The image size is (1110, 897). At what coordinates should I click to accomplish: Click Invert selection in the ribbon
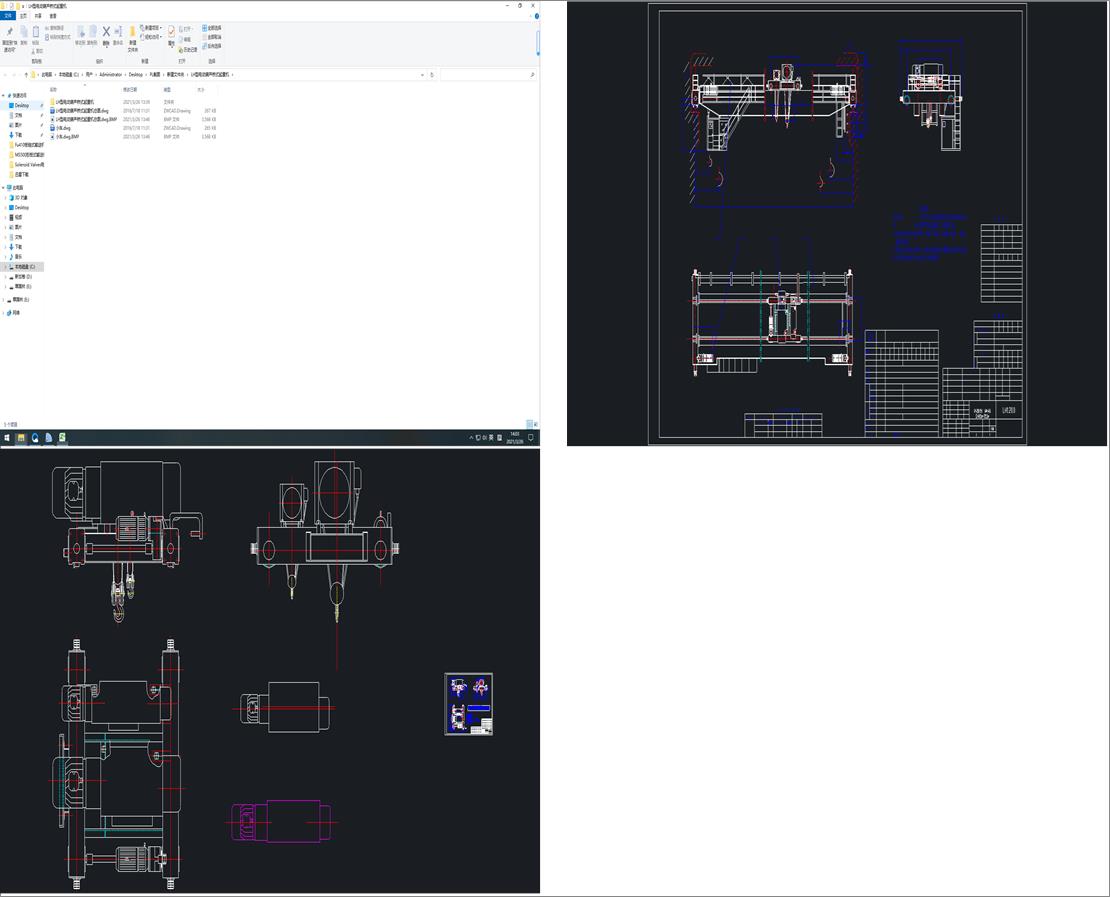(x=212, y=46)
